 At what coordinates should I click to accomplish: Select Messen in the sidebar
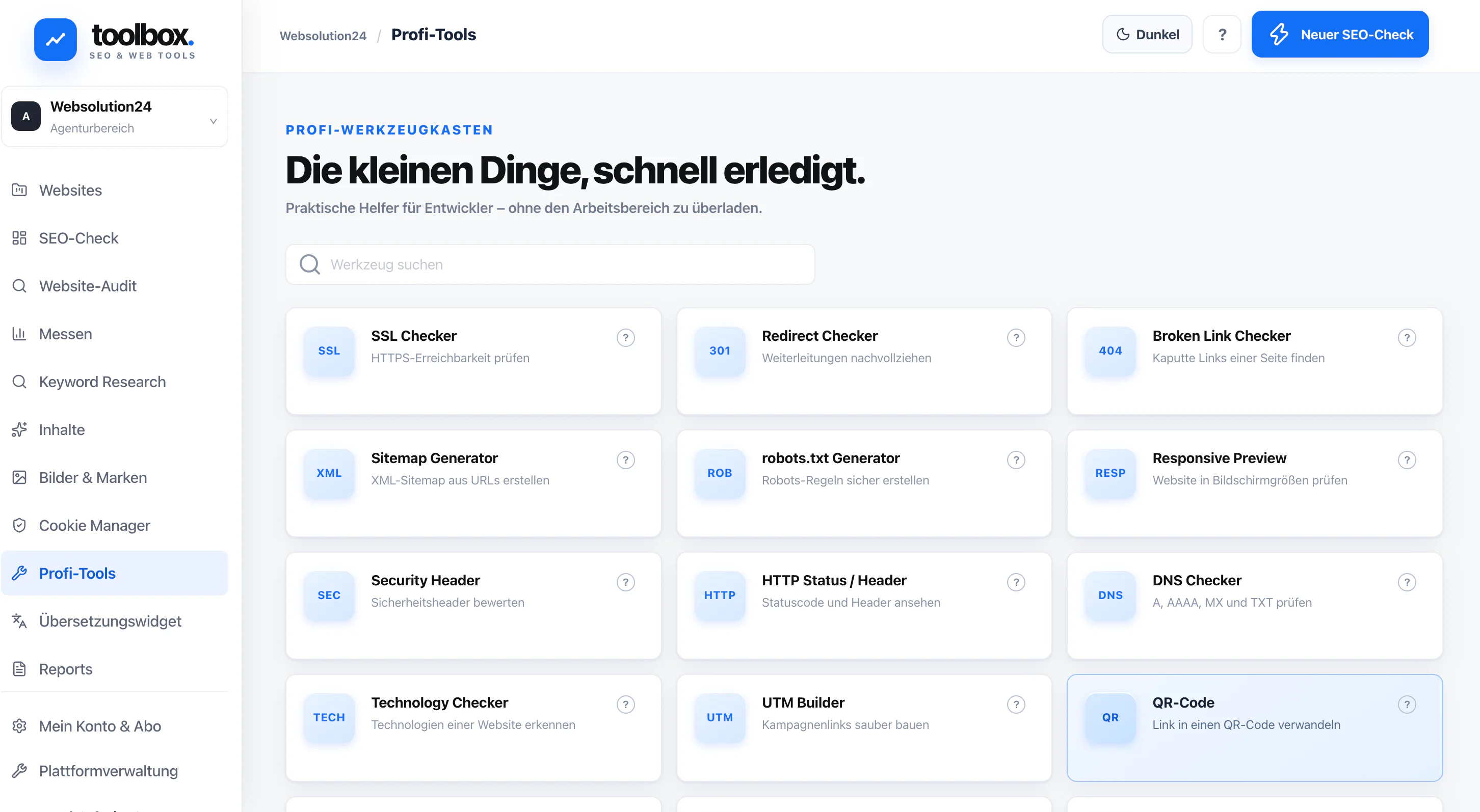[115, 334]
